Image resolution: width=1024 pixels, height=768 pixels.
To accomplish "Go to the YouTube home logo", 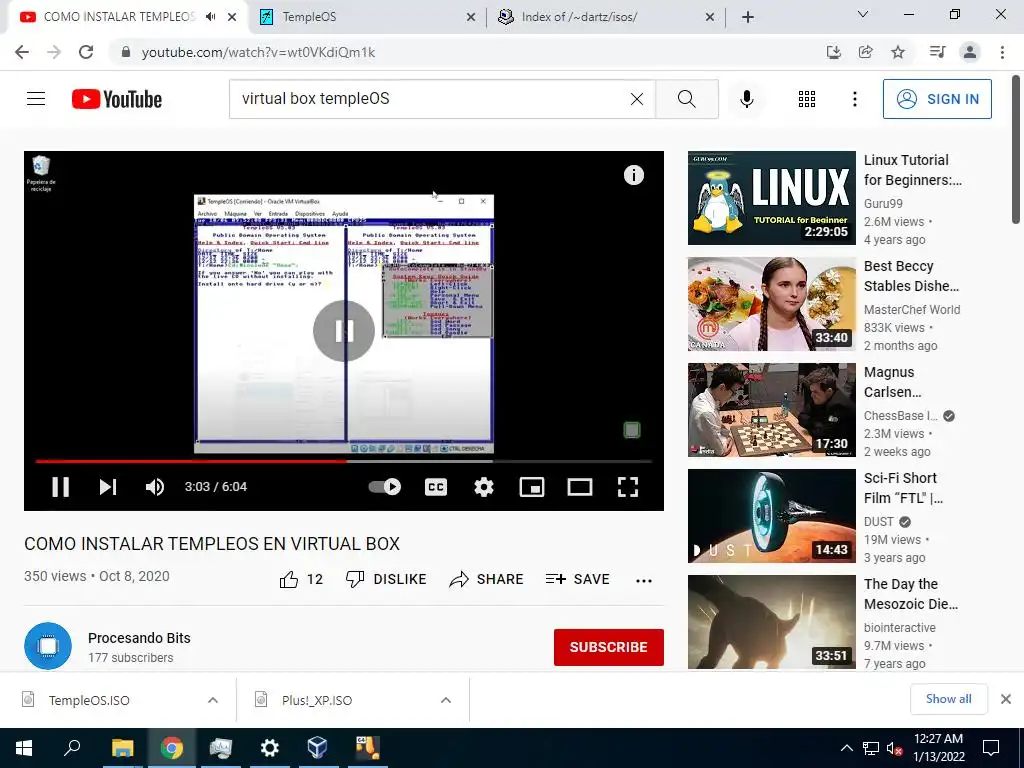I will tap(117, 99).
